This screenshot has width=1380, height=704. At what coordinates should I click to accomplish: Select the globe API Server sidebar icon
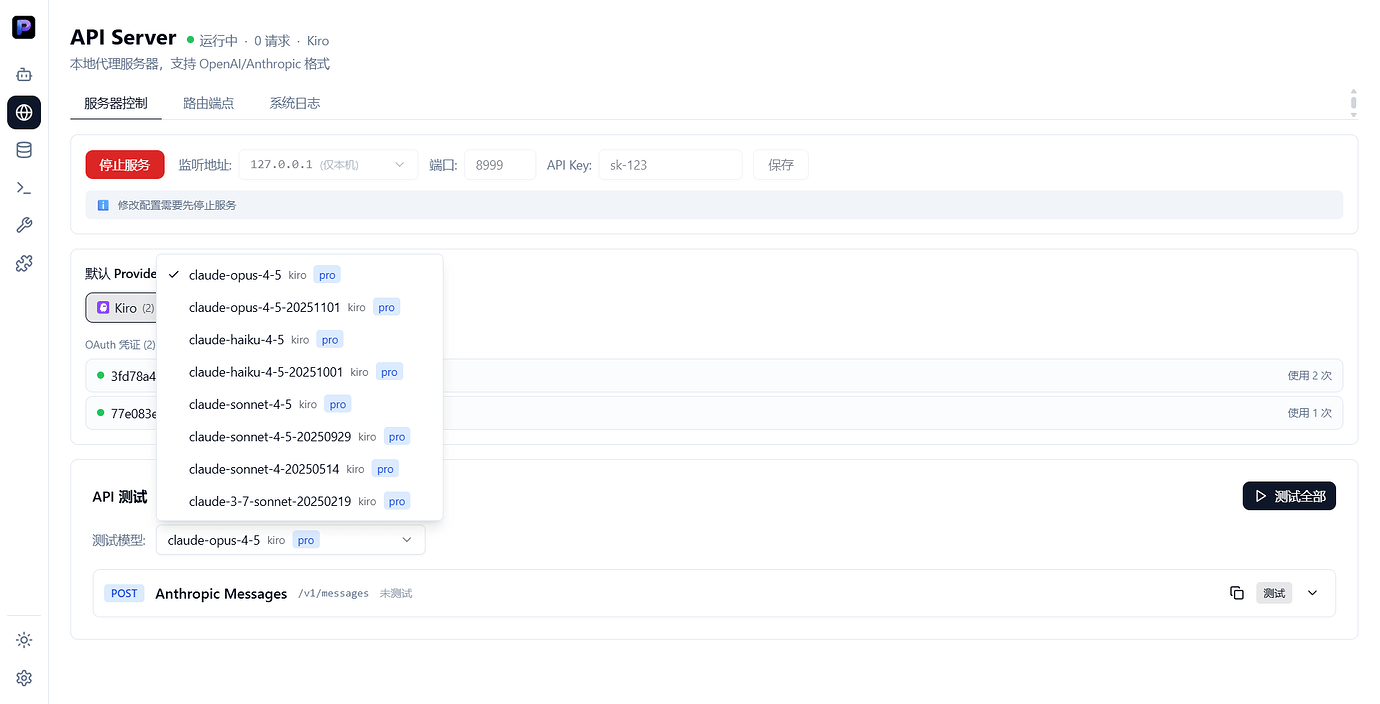(24, 113)
